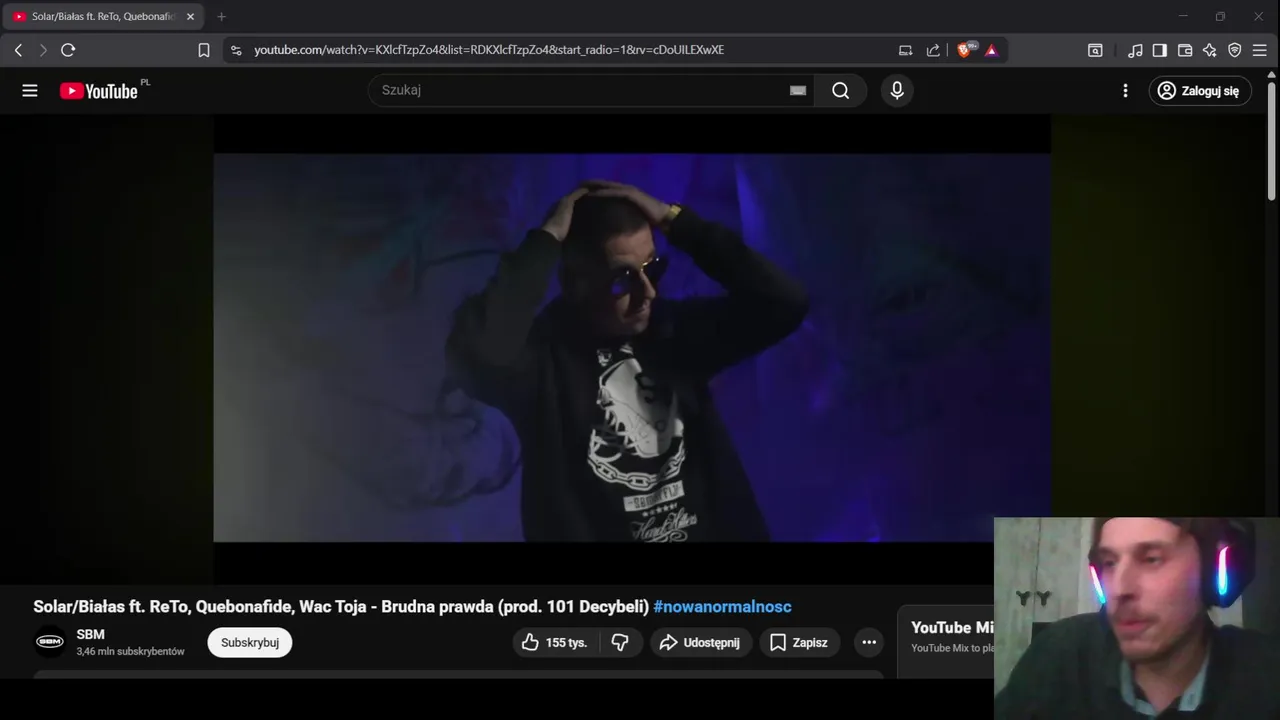Open Brave Playlist music note icon
The height and width of the screenshot is (720, 1280).
point(1135,50)
